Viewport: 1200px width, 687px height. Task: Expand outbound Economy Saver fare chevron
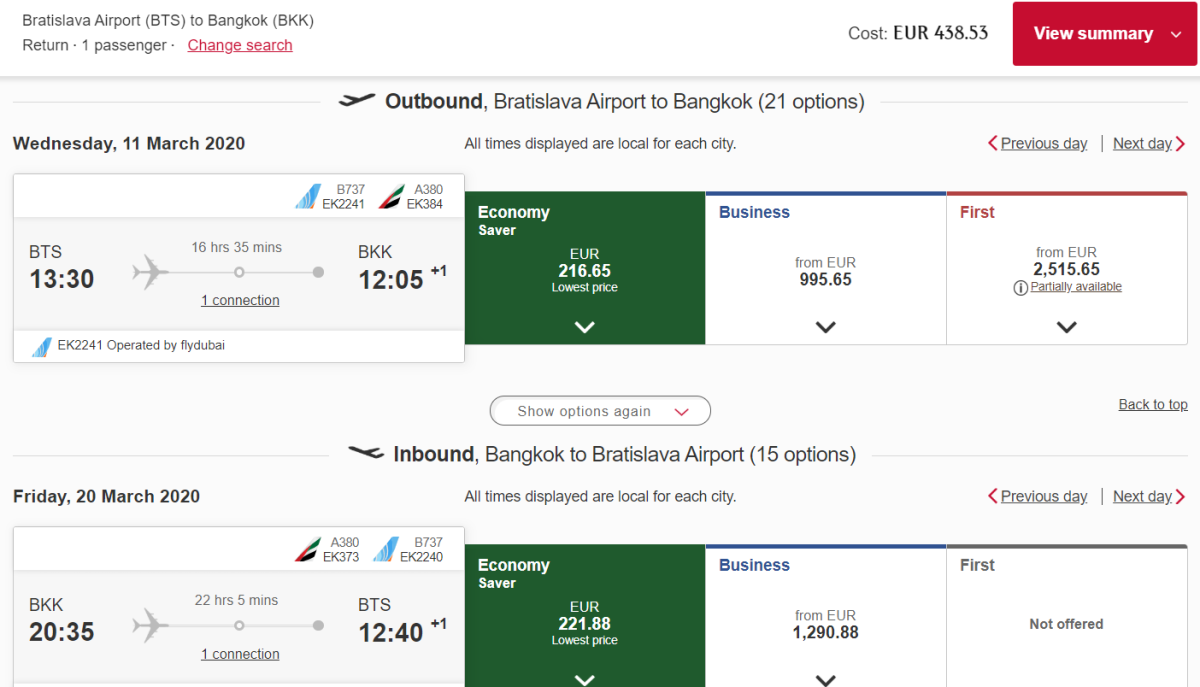pos(585,327)
